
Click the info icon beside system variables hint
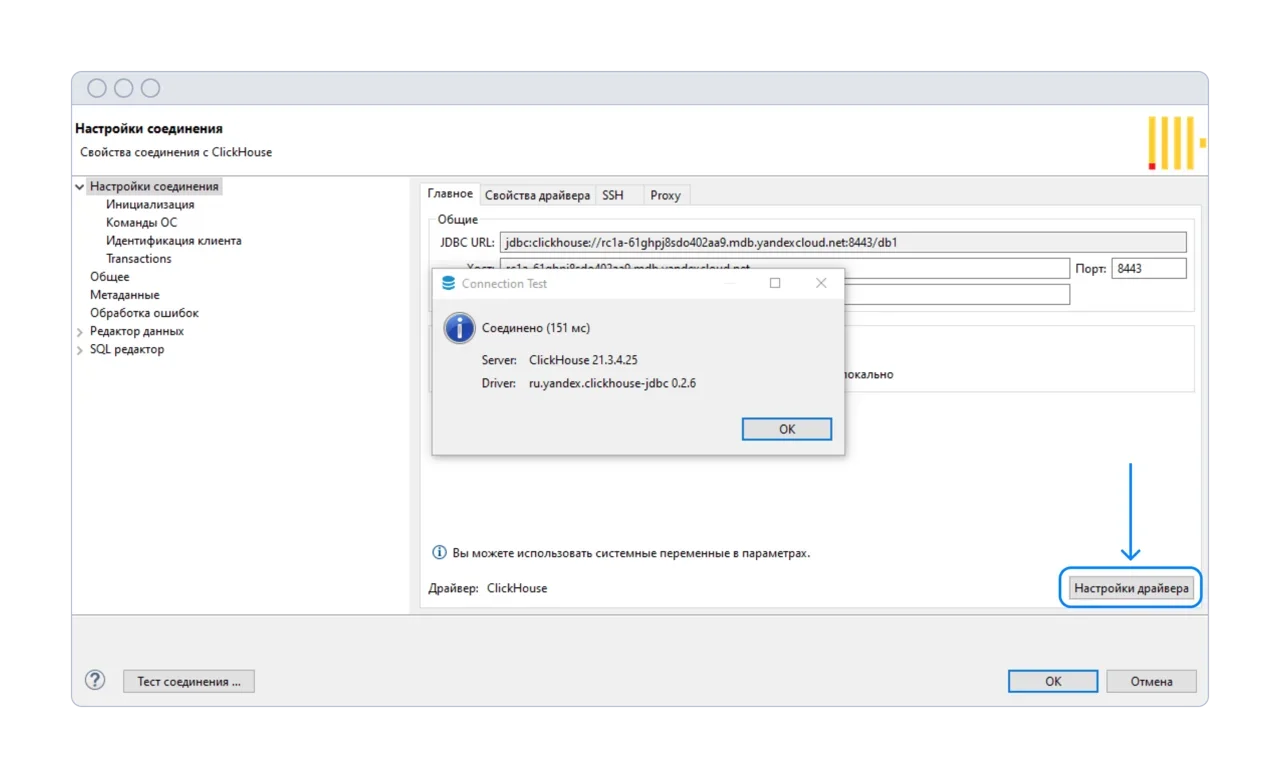point(438,552)
